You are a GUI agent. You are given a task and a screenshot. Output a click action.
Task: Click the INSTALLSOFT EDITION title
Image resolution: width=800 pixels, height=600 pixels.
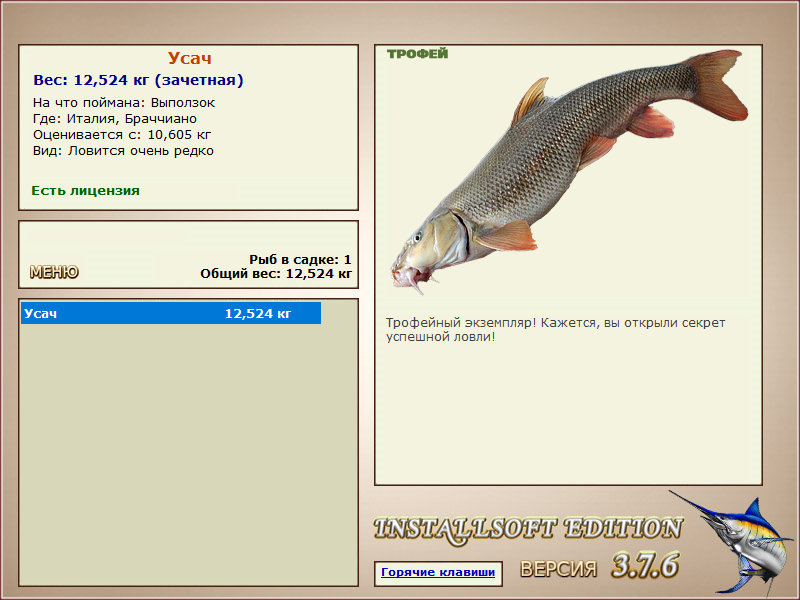(x=528, y=529)
